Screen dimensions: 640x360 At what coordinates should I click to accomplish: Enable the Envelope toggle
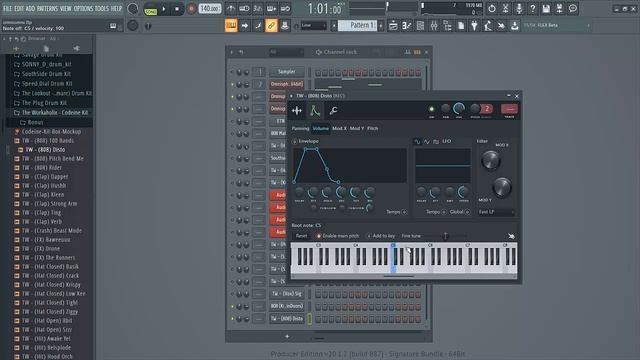click(x=295, y=142)
